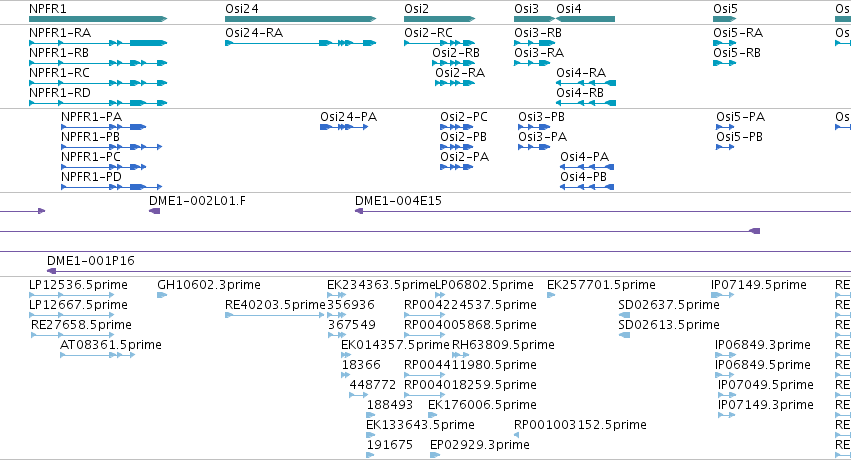Select EST EK014357.5prime
The width and height of the screenshot is (851, 460).
pyautogui.click(x=395, y=346)
